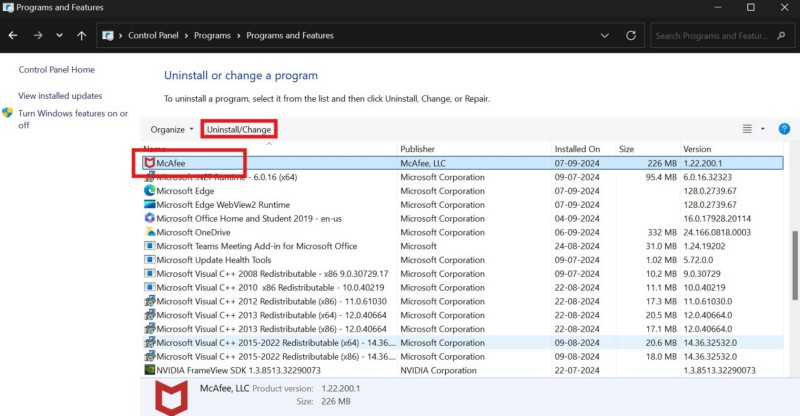Sort list by Publisher column header

point(418,149)
